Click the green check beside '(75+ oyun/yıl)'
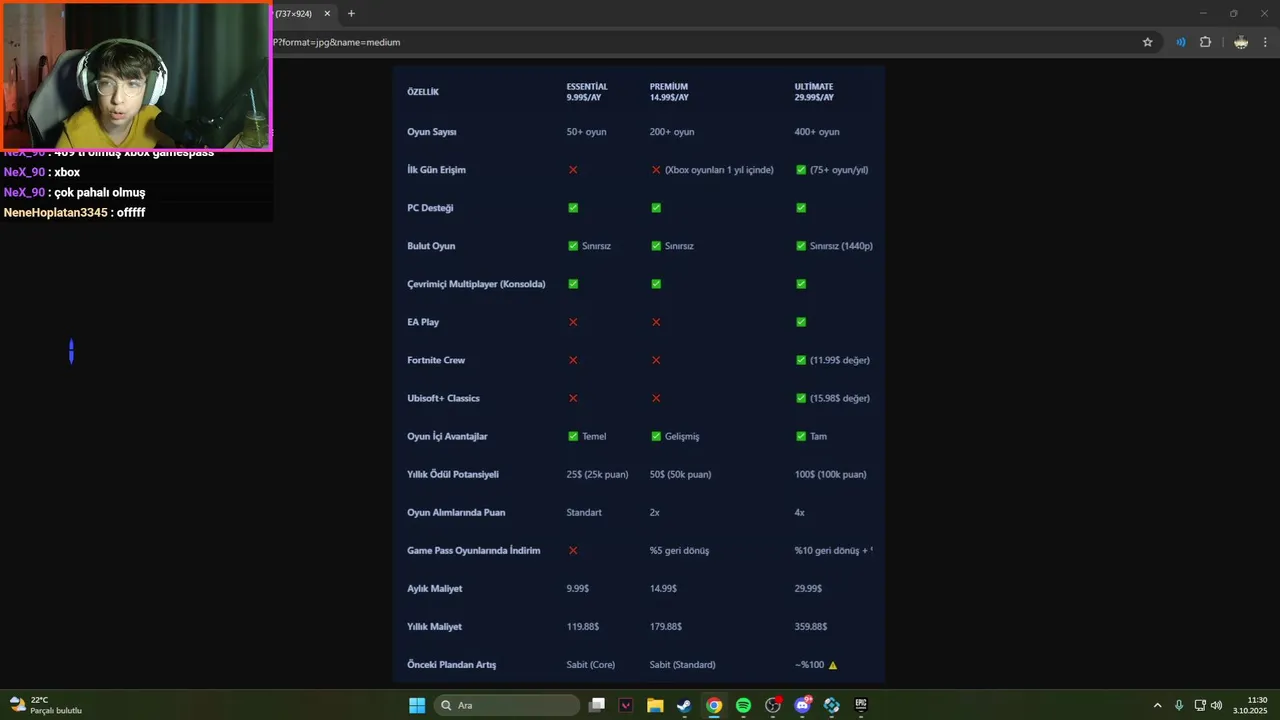1280x720 pixels. pyautogui.click(x=801, y=170)
